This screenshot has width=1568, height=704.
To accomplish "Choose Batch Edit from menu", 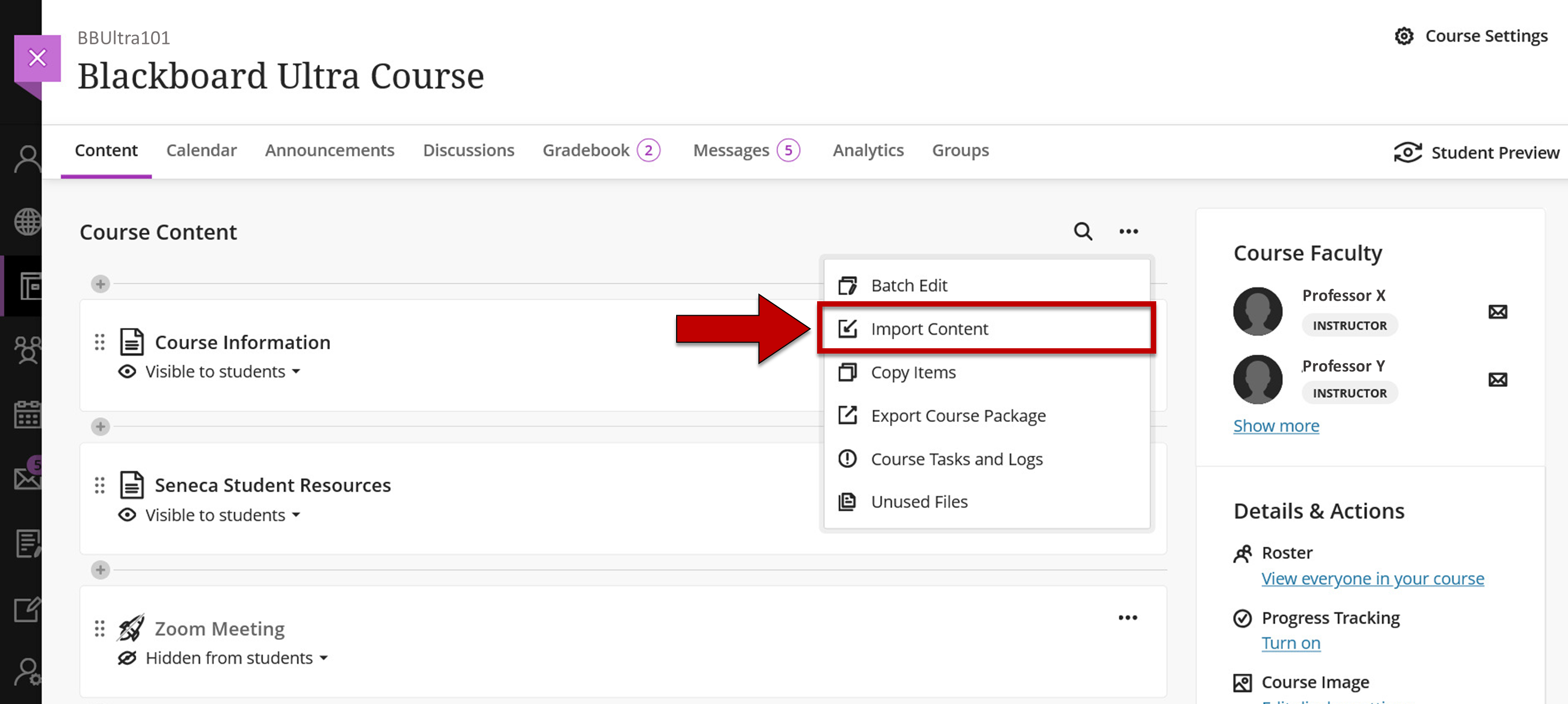I will pyautogui.click(x=987, y=285).
